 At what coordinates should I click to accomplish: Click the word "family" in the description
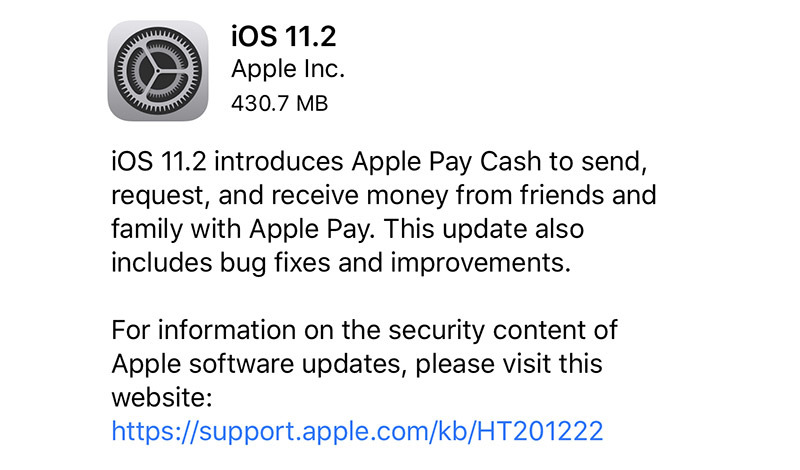147,230
